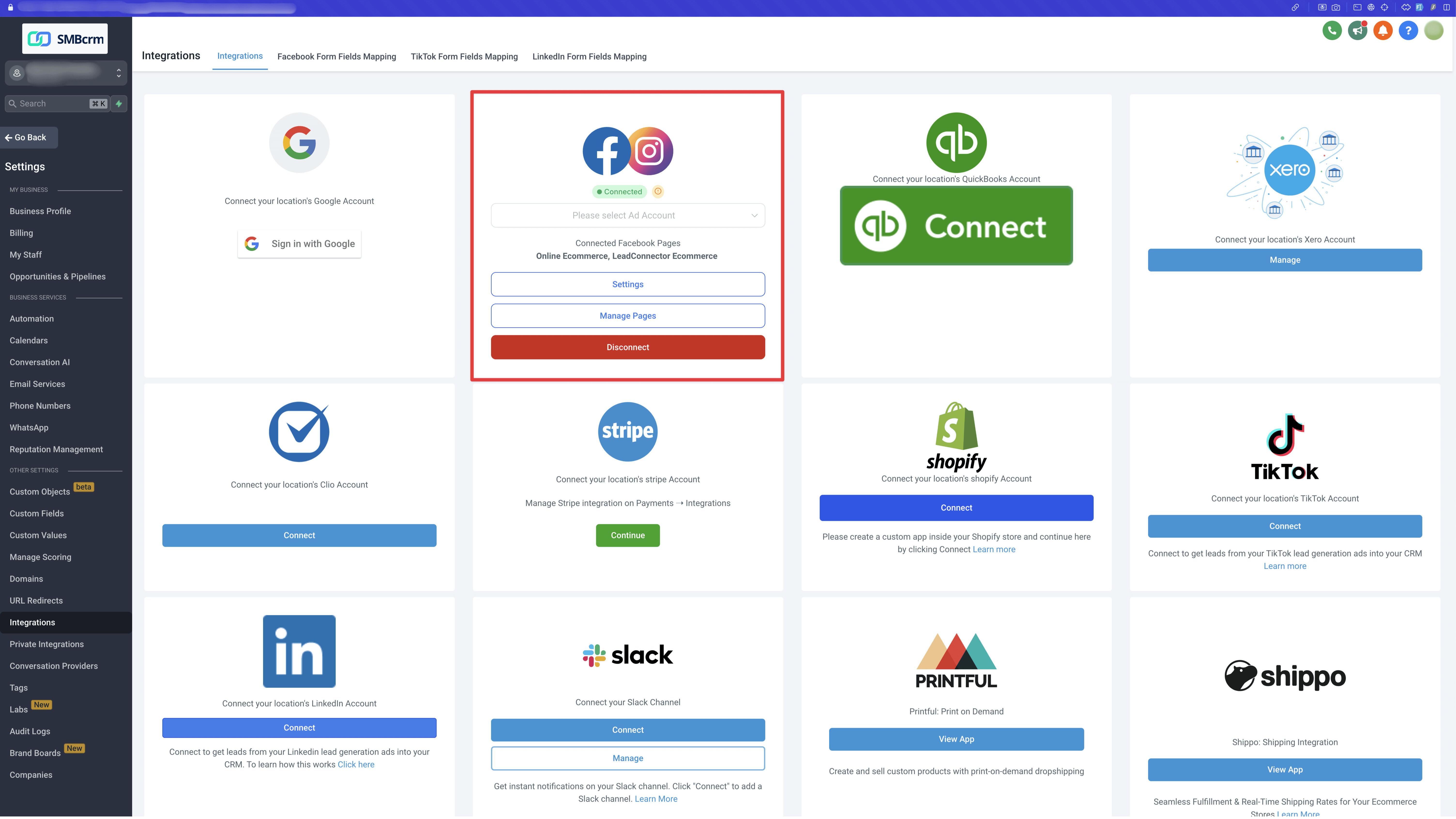Switch to LinkedIn Form Fields Mapping tab
This screenshot has width=1456, height=819.
click(590, 57)
